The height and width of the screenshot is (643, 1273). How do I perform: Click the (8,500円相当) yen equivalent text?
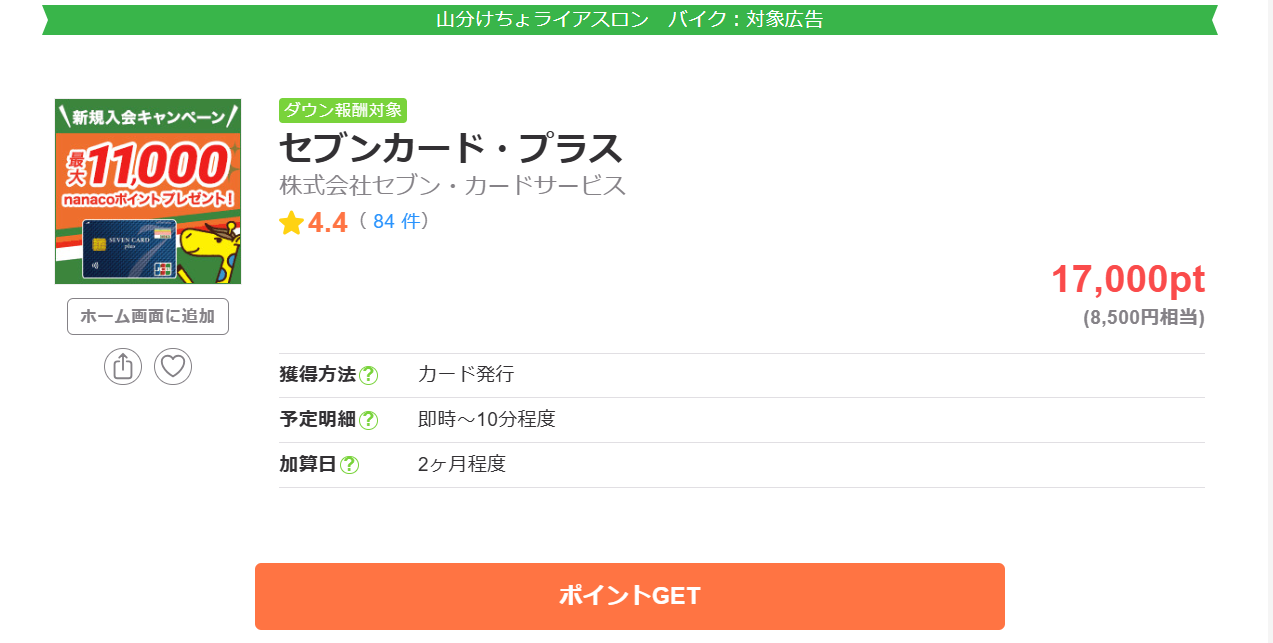[x=1143, y=318]
